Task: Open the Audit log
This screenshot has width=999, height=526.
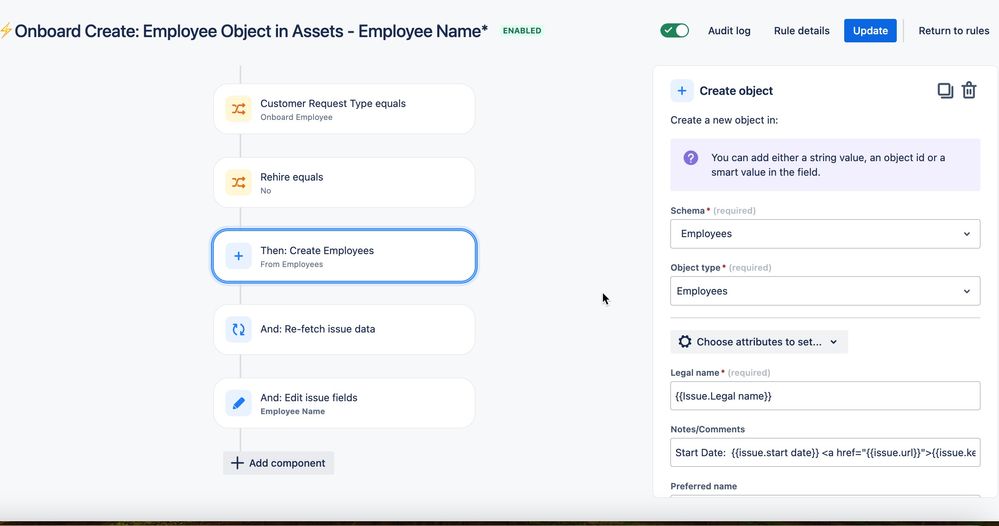Action: tap(729, 31)
